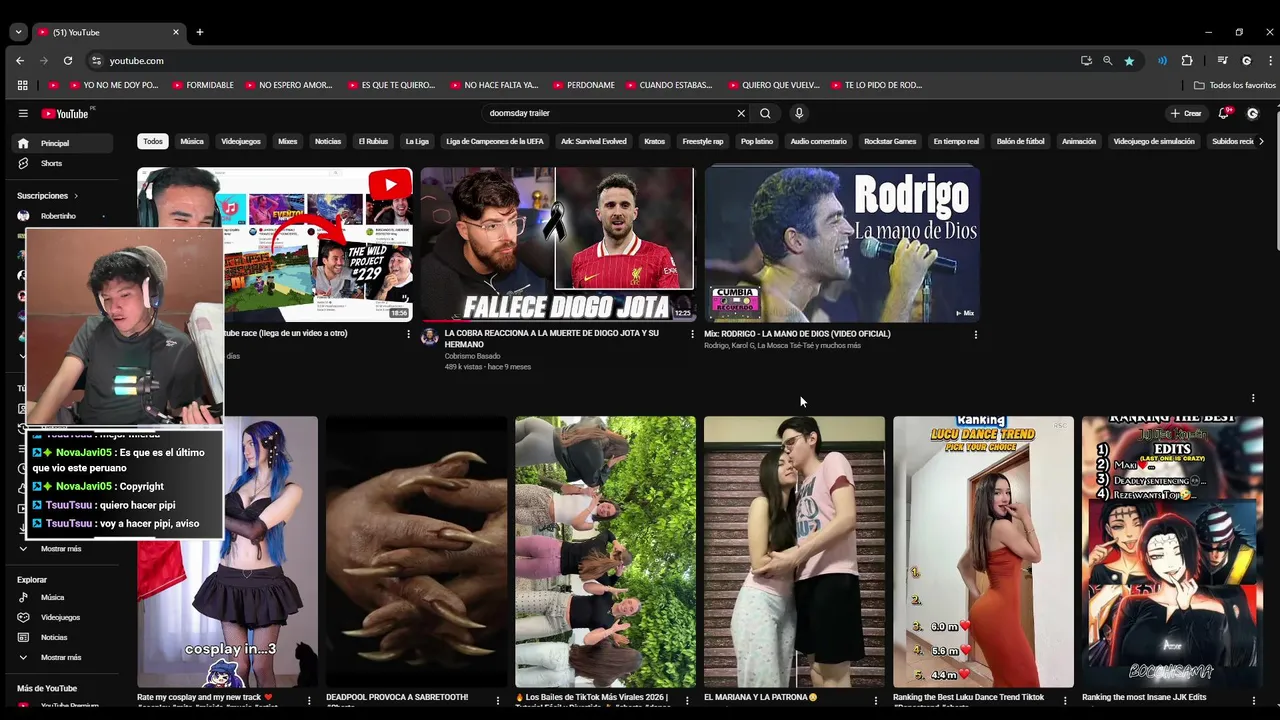
Task: Open the FORMIDABLE bookmark
Action: pyautogui.click(x=203, y=85)
